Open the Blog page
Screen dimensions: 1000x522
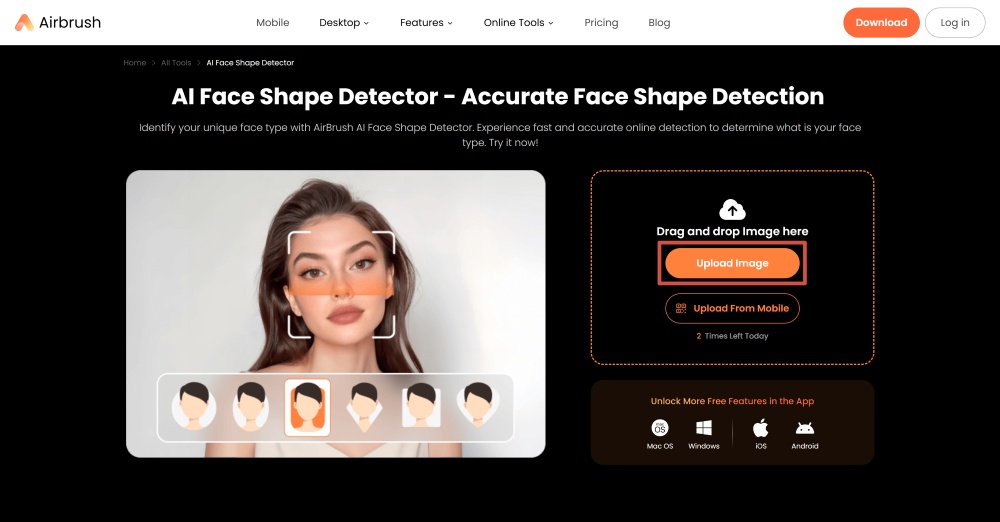pyautogui.click(x=659, y=22)
